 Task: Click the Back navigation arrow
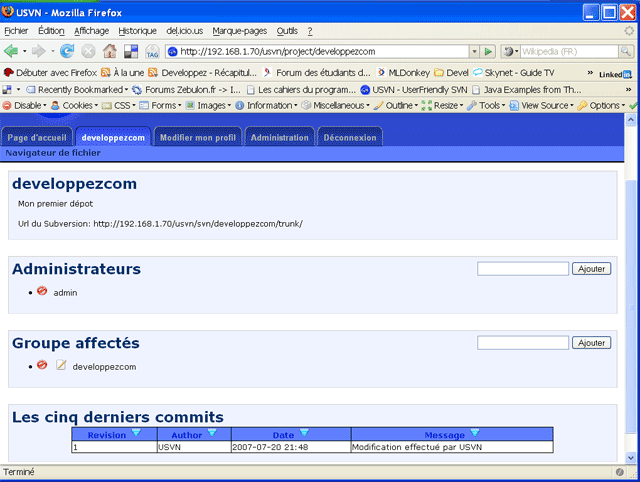click(x=12, y=51)
